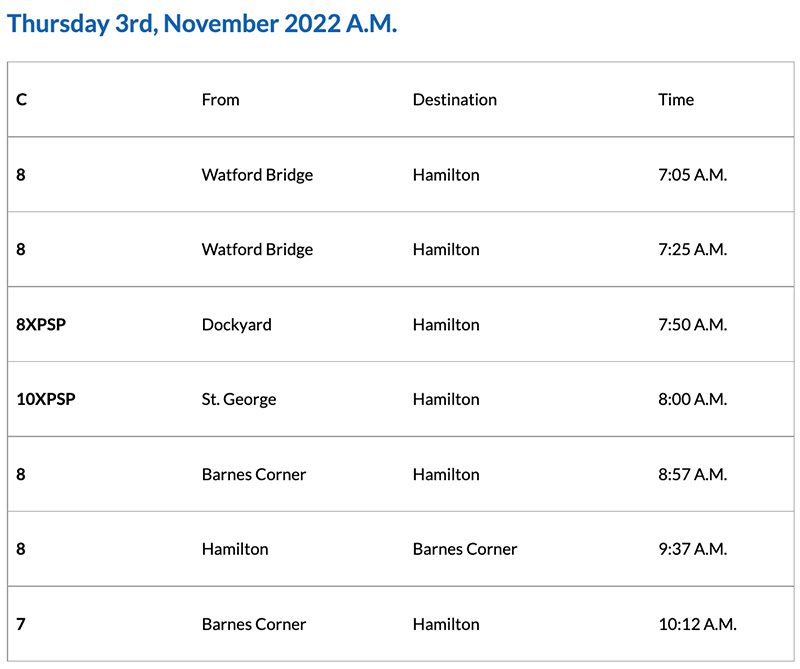Select the 8:57 A.M. time cell

(692, 474)
